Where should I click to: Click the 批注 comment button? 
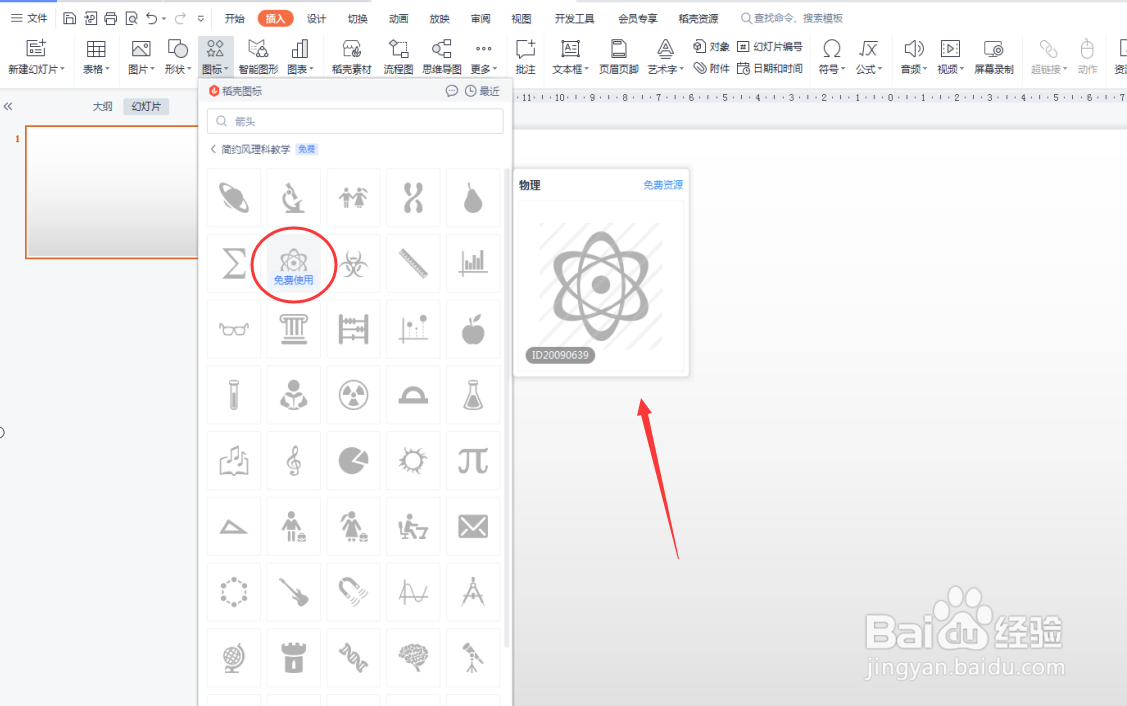525,57
